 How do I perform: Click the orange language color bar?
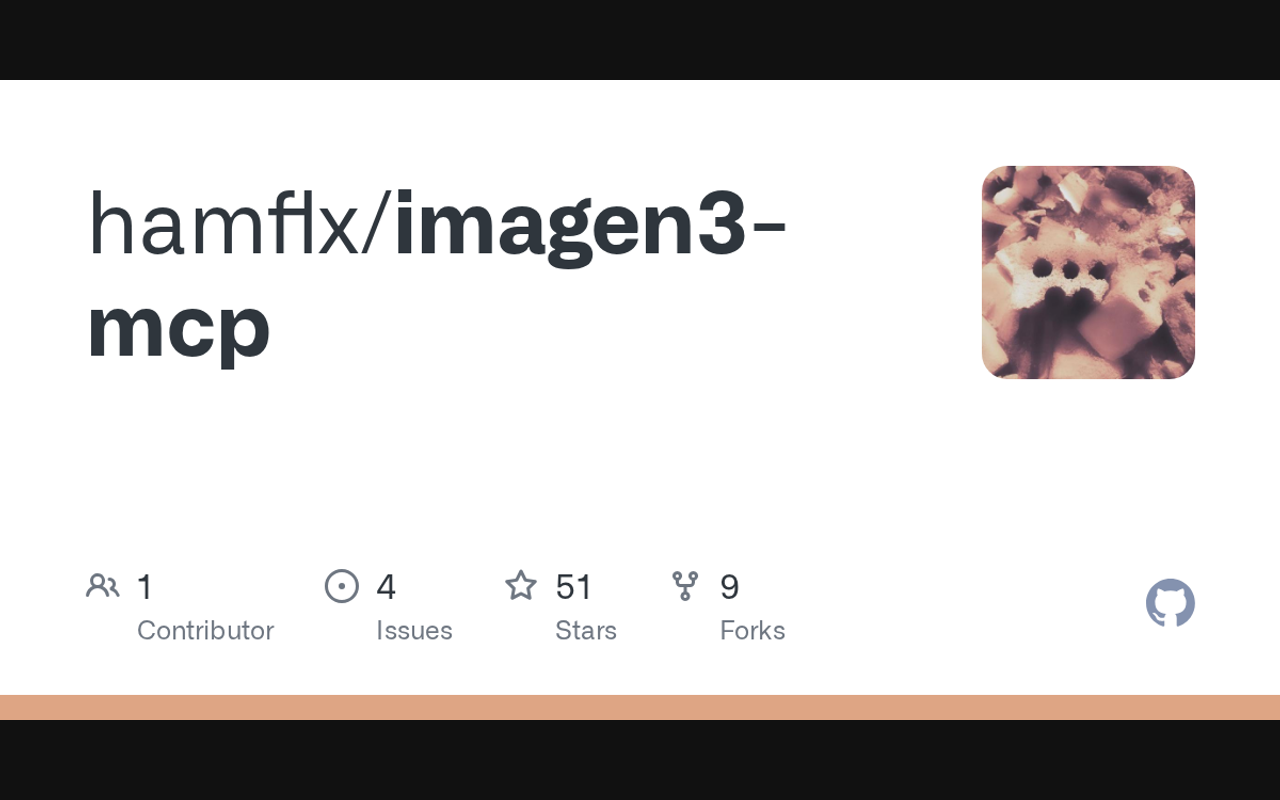640,707
